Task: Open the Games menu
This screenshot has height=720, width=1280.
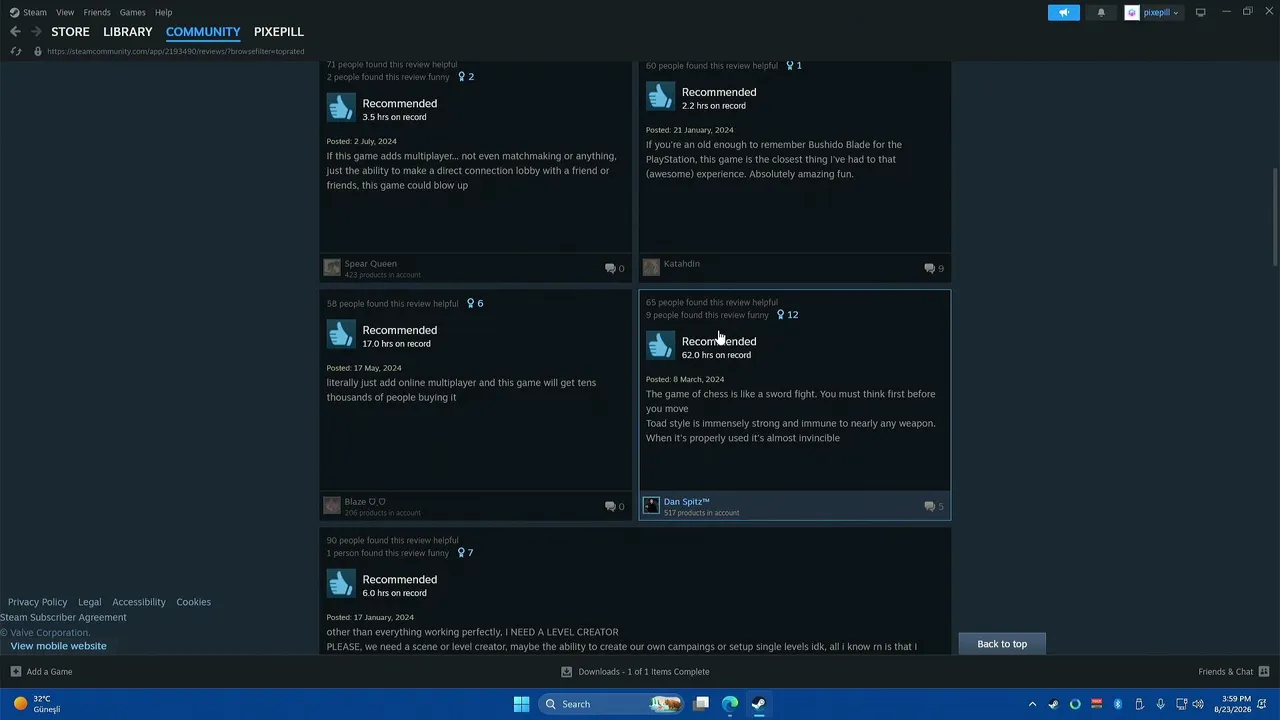Action: pos(132,12)
